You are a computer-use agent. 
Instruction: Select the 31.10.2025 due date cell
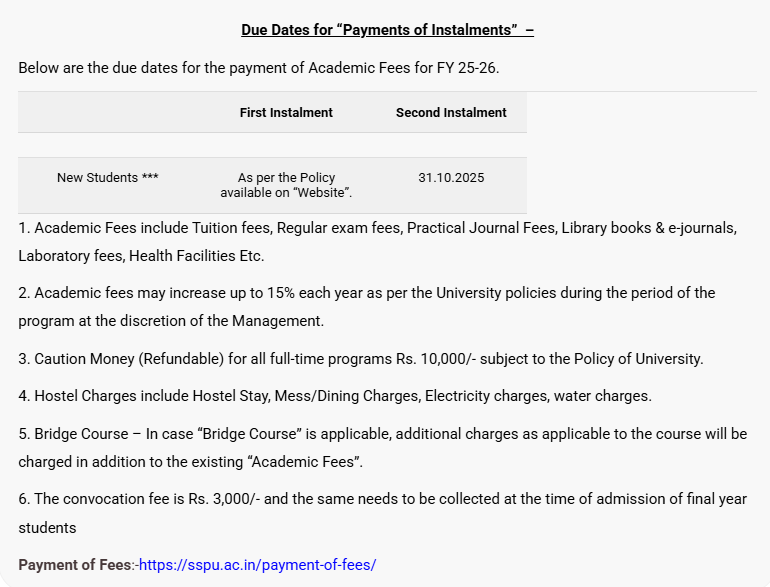451,178
